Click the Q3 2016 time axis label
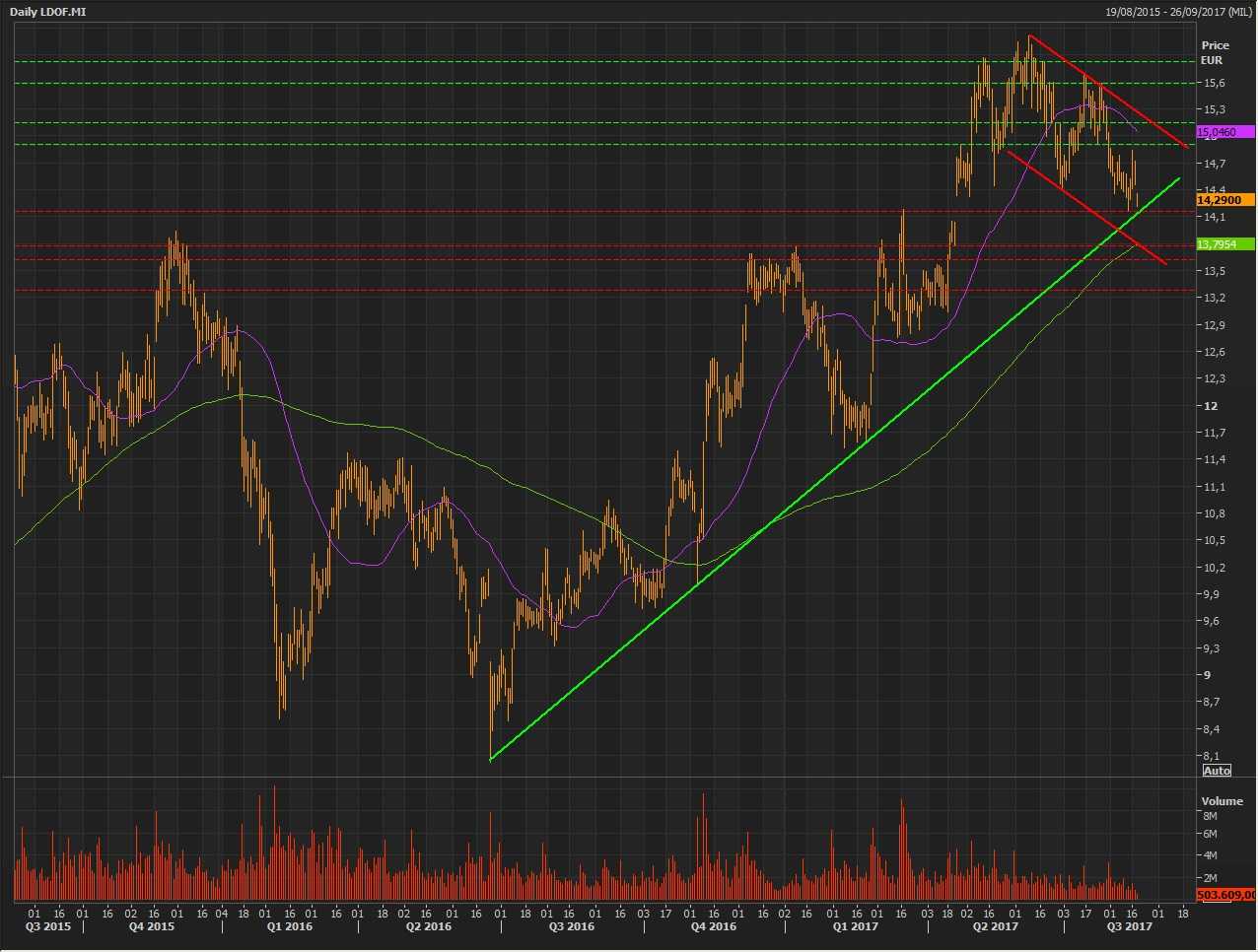Image resolution: width=1258 pixels, height=952 pixels. click(x=572, y=926)
